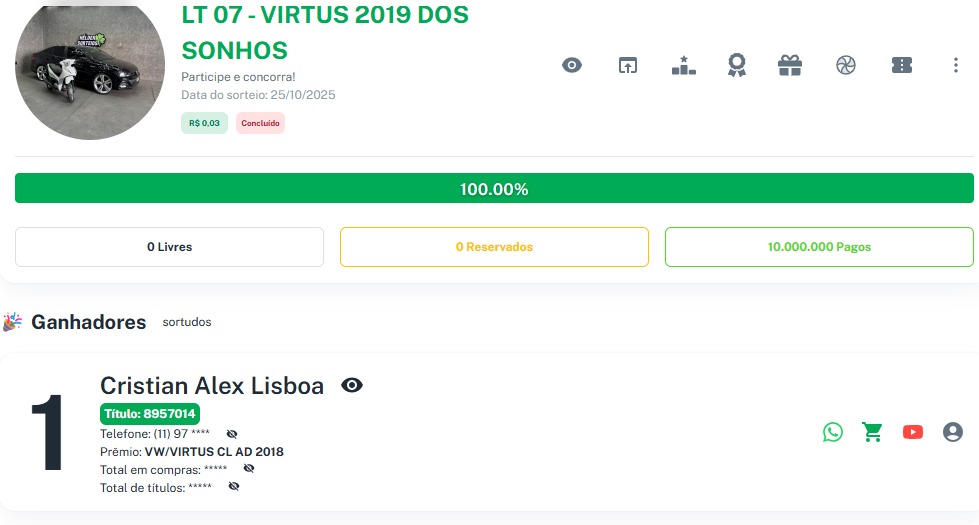Click the award ribbon winners icon
979x525 pixels.
(737, 66)
